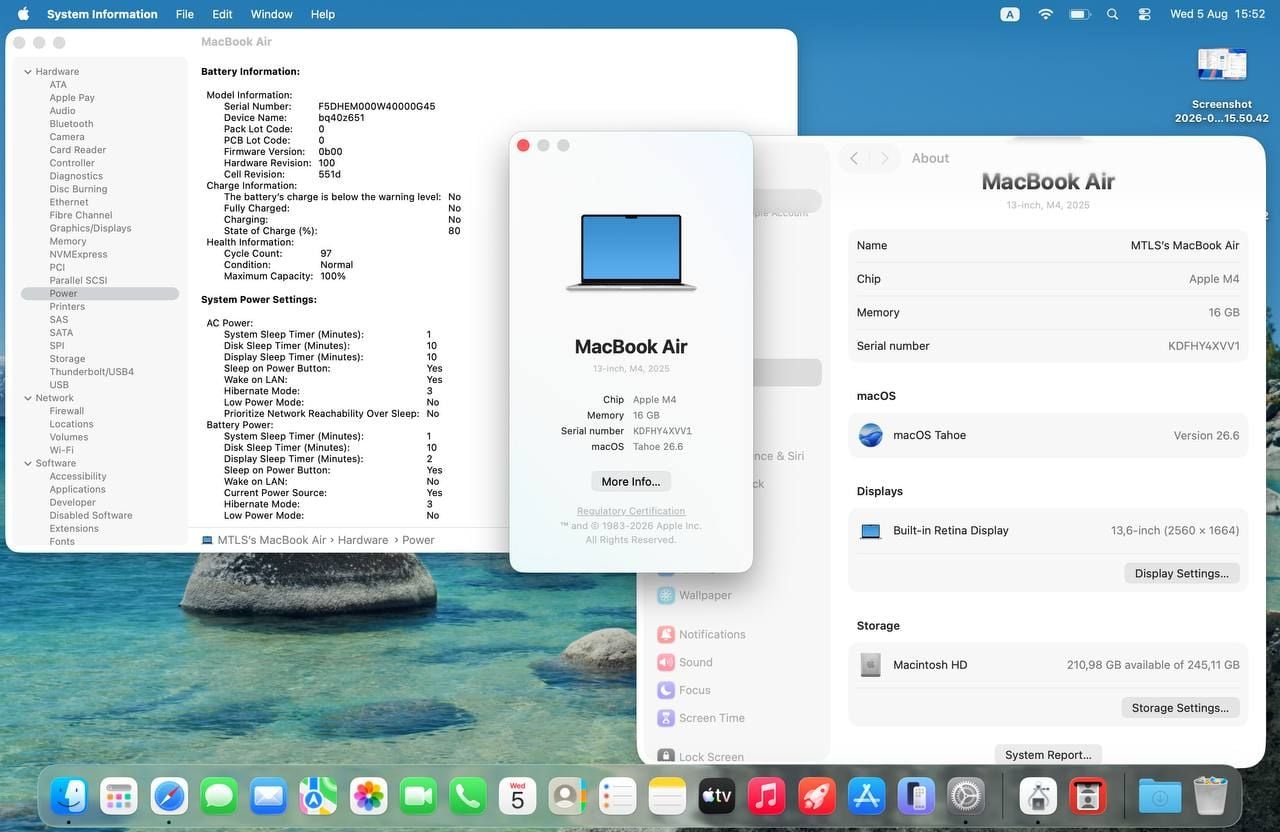Select Firewall under Network in the sidebar
Screen dimensions: 1280x832
(x=67, y=411)
